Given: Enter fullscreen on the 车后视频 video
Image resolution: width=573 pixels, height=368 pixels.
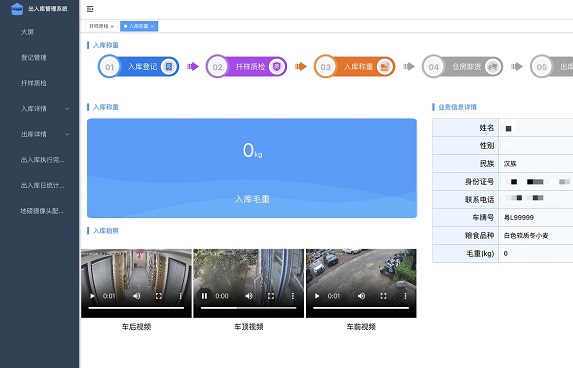Looking at the screenshot, I should point(159,296).
